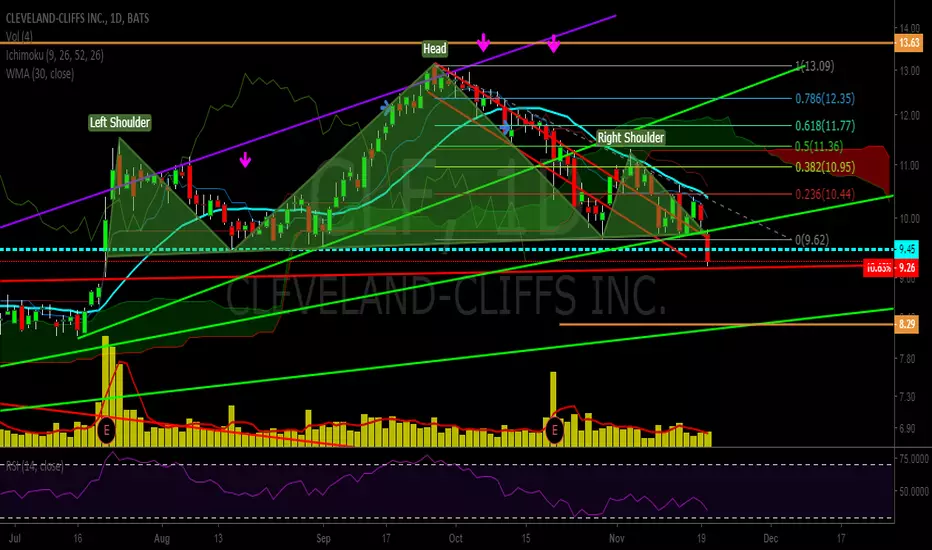Select the WMA (30, close) indicator label
The height and width of the screenshot is (550, 932).
40,74
